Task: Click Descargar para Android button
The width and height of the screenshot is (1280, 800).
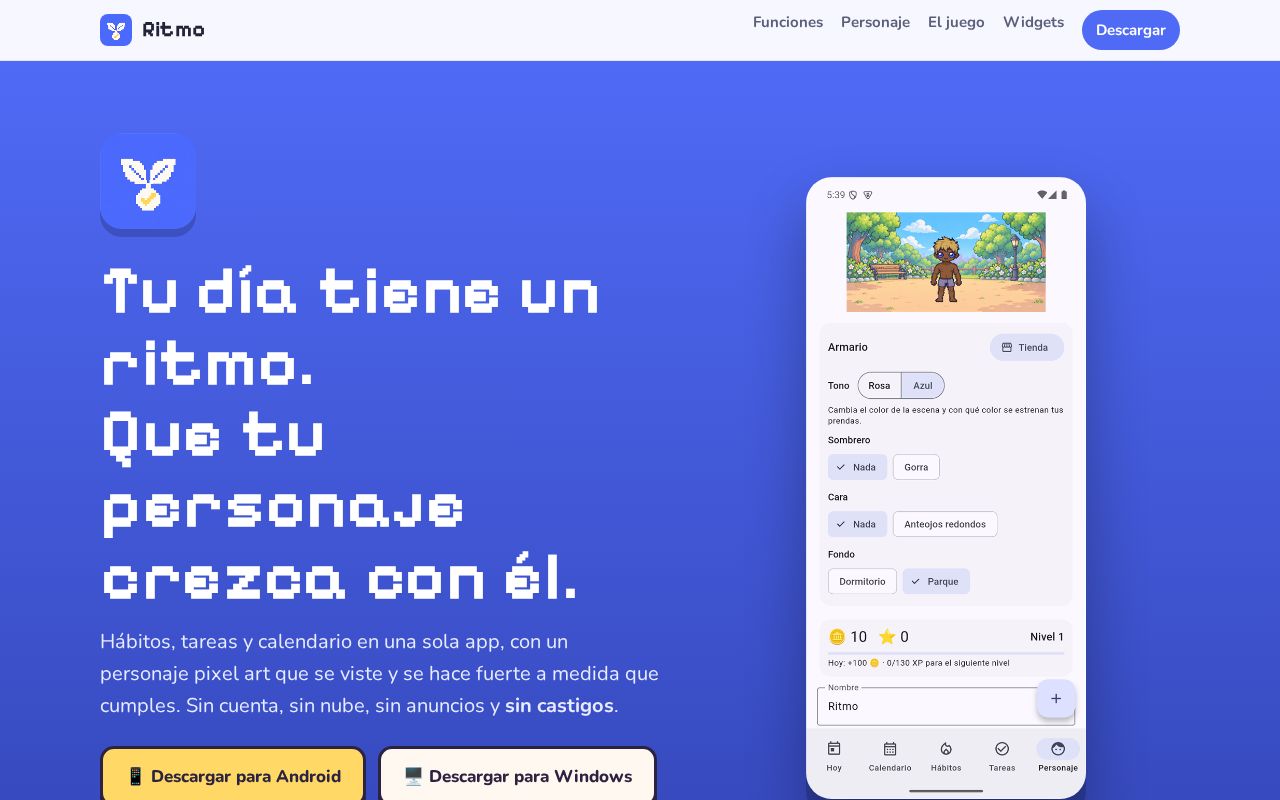Action: point(233,775)
